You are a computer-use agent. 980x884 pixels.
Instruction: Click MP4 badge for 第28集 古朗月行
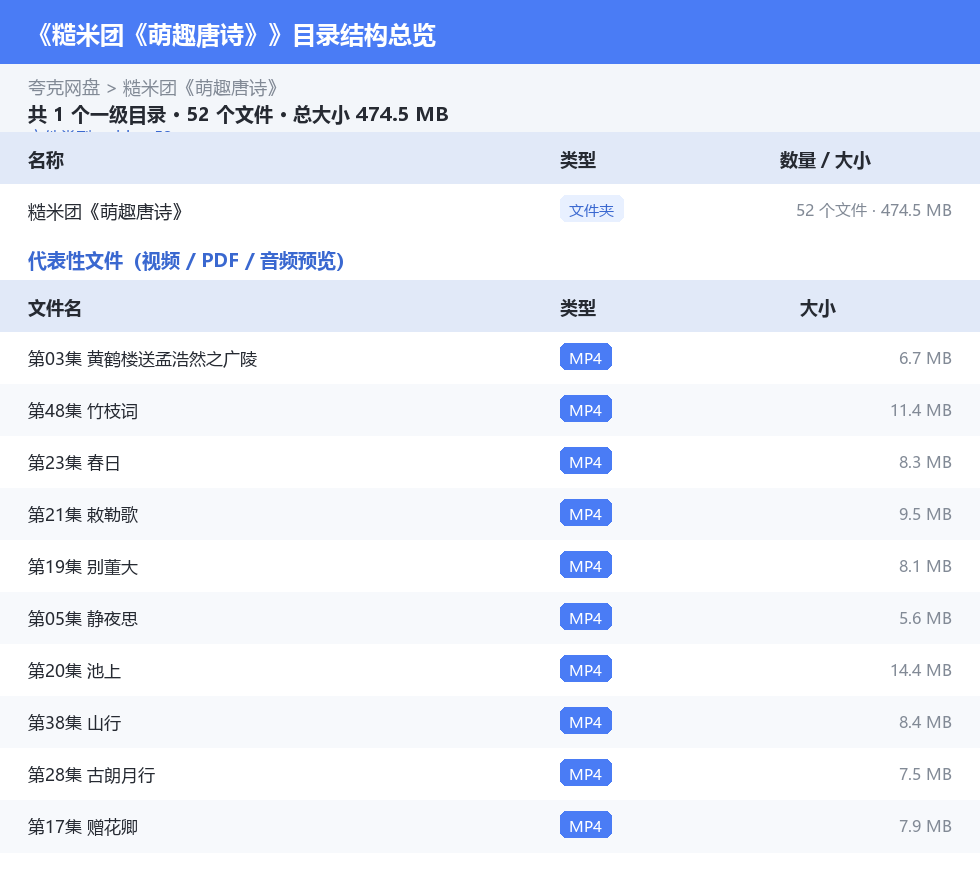[x=586, y=773]
